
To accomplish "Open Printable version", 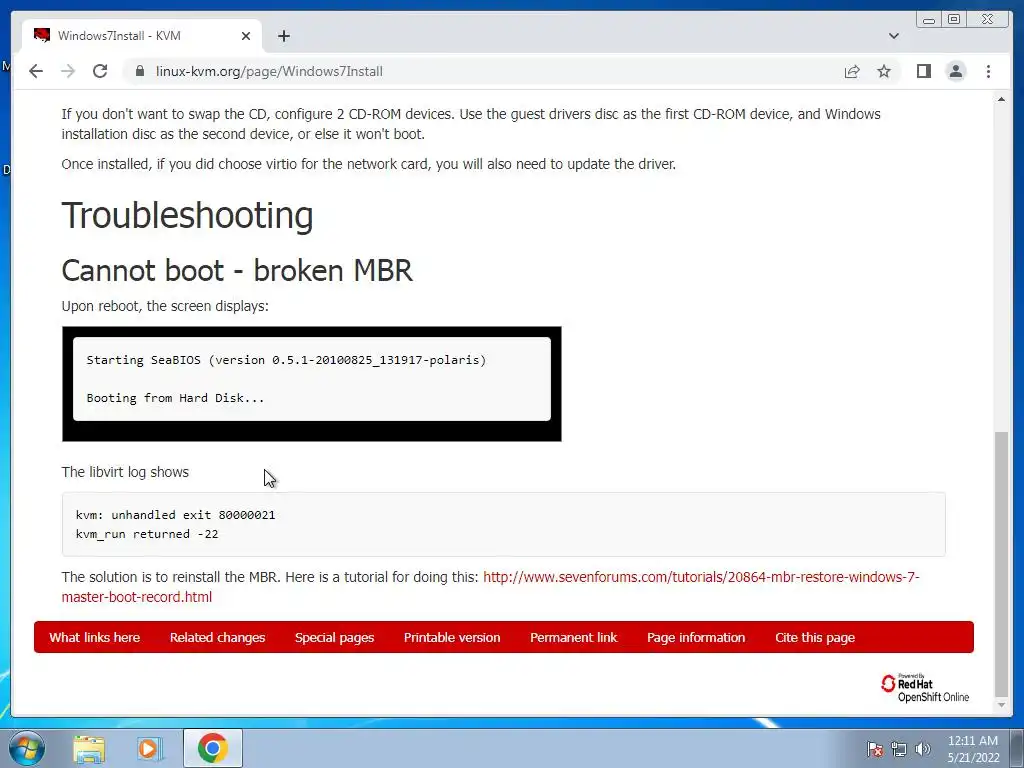I will (452, 637).
